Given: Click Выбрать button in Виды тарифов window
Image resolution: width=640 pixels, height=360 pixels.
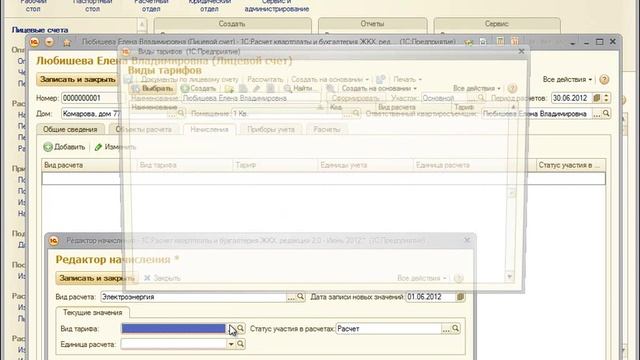Looking at the screenshot, I should coord(152,89).
